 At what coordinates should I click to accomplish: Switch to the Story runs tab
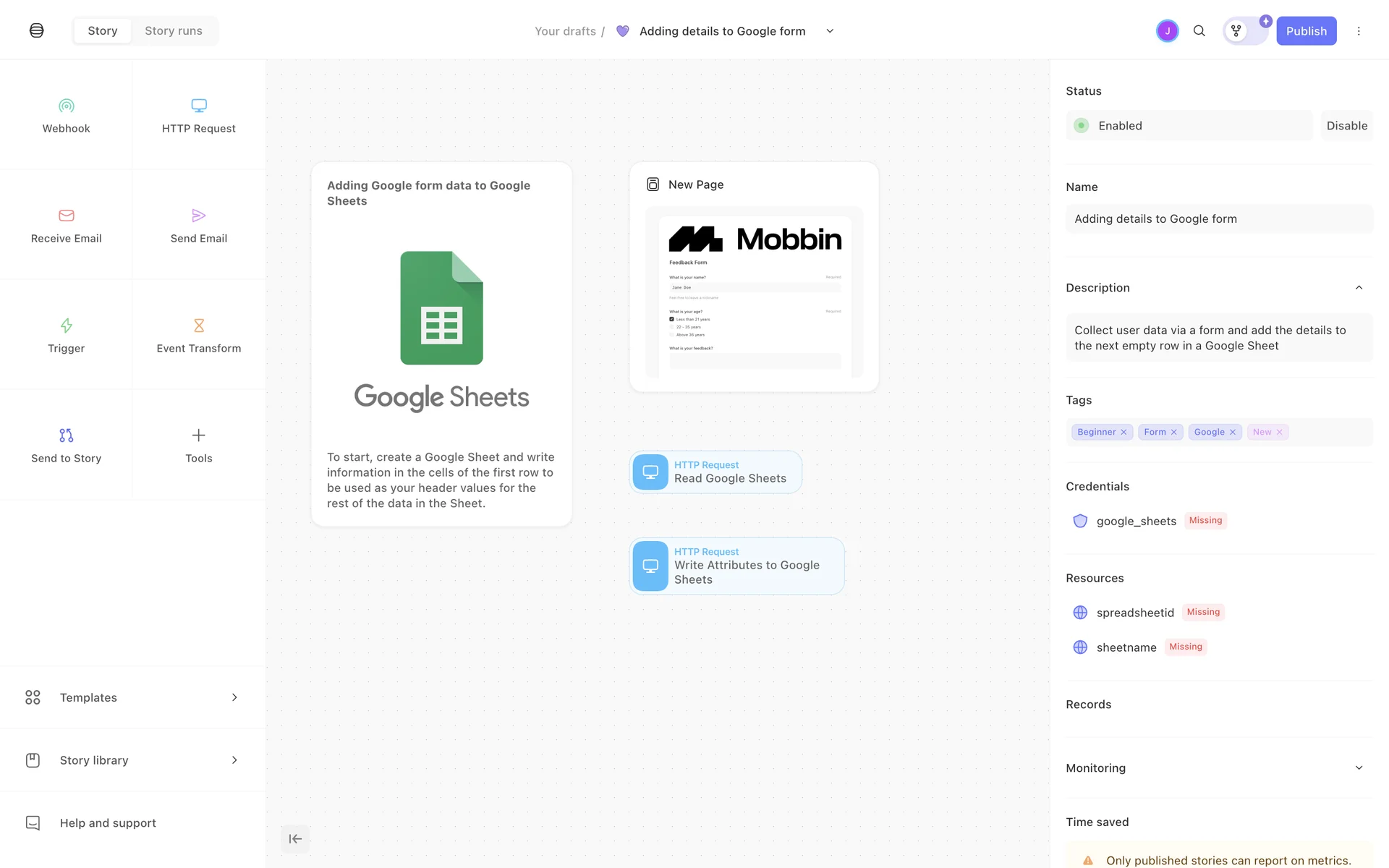(174, 31)
